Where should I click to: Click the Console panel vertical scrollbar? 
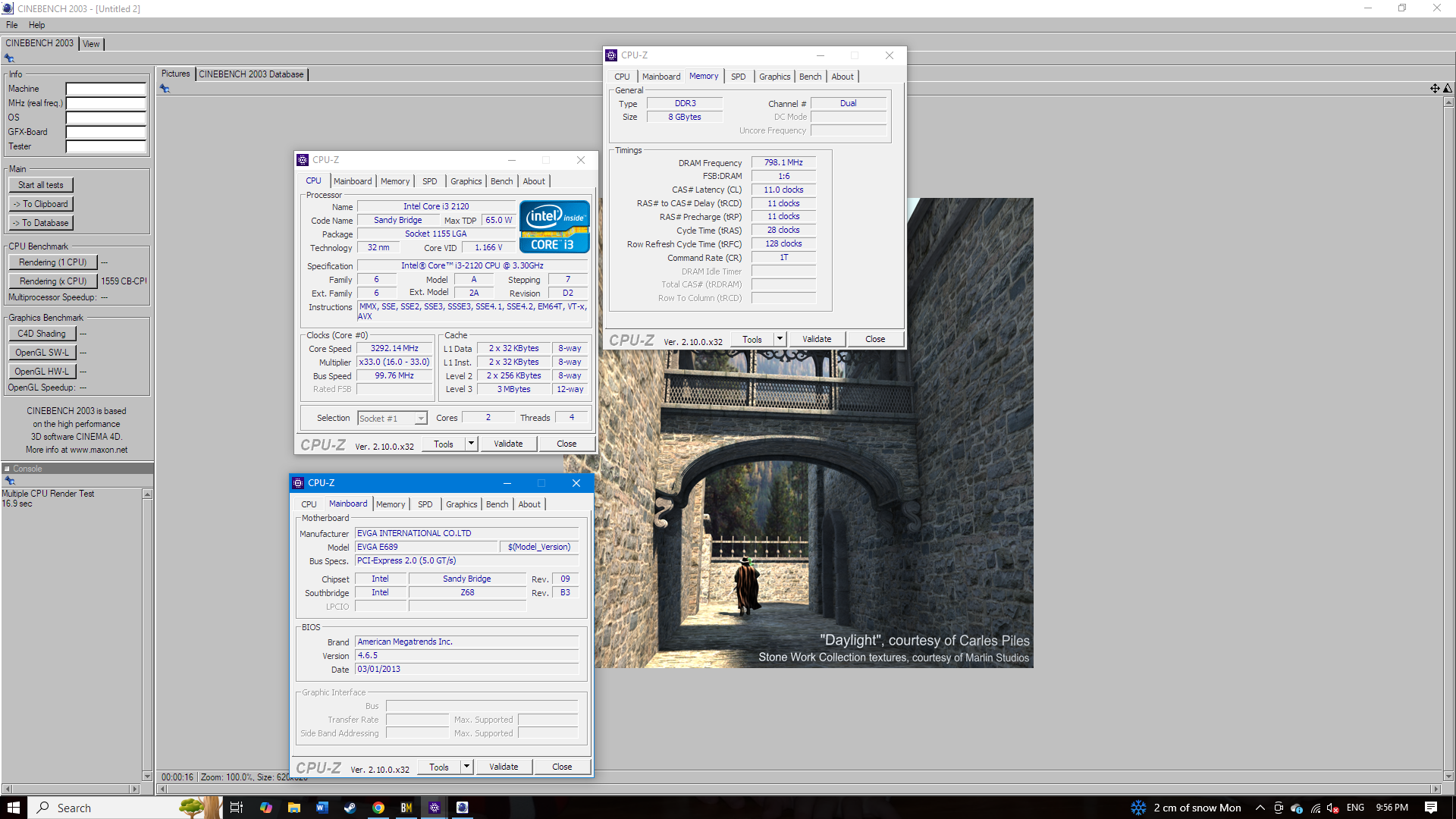[147, 635]
